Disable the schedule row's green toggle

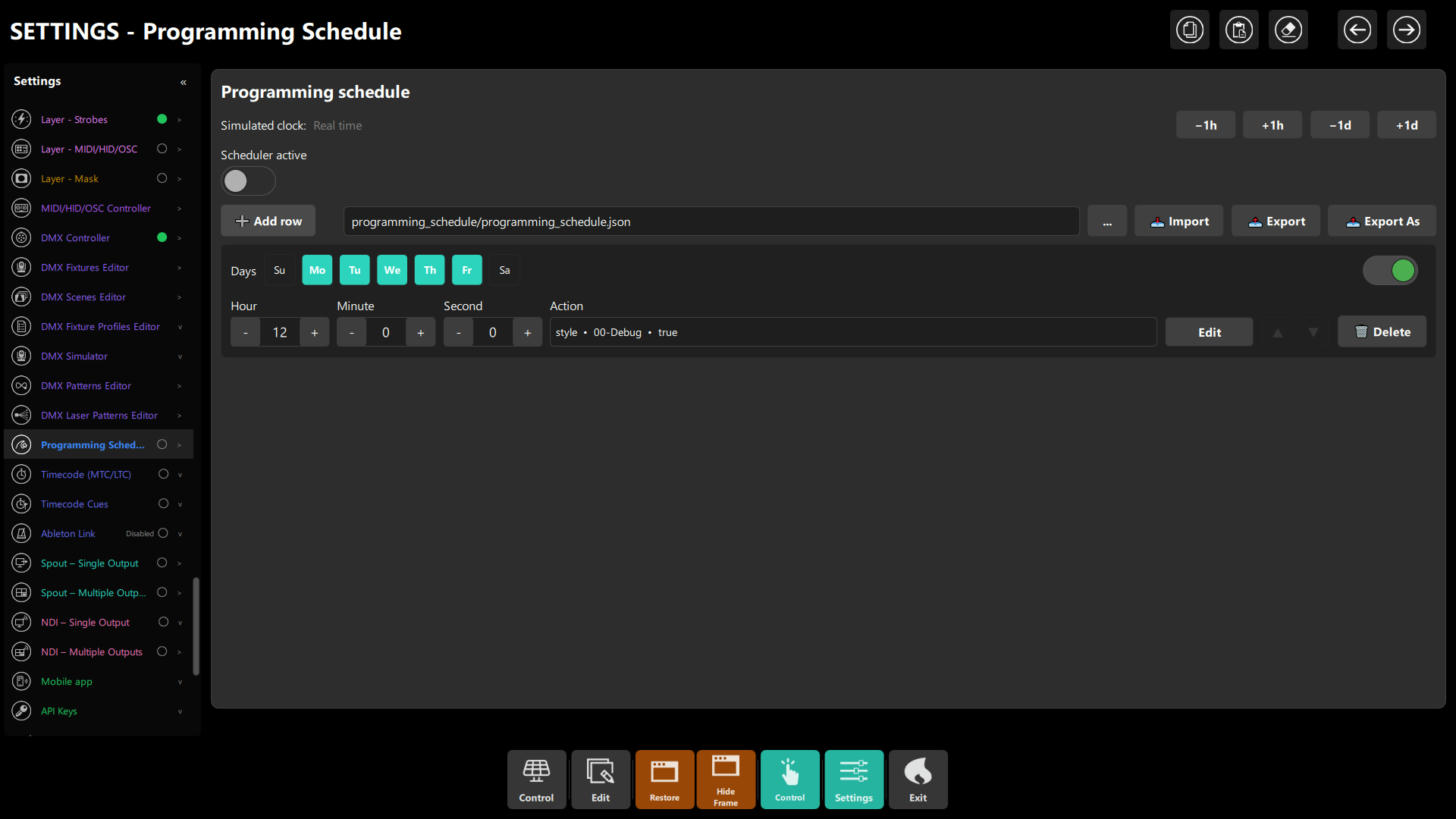pos(1390,270)
